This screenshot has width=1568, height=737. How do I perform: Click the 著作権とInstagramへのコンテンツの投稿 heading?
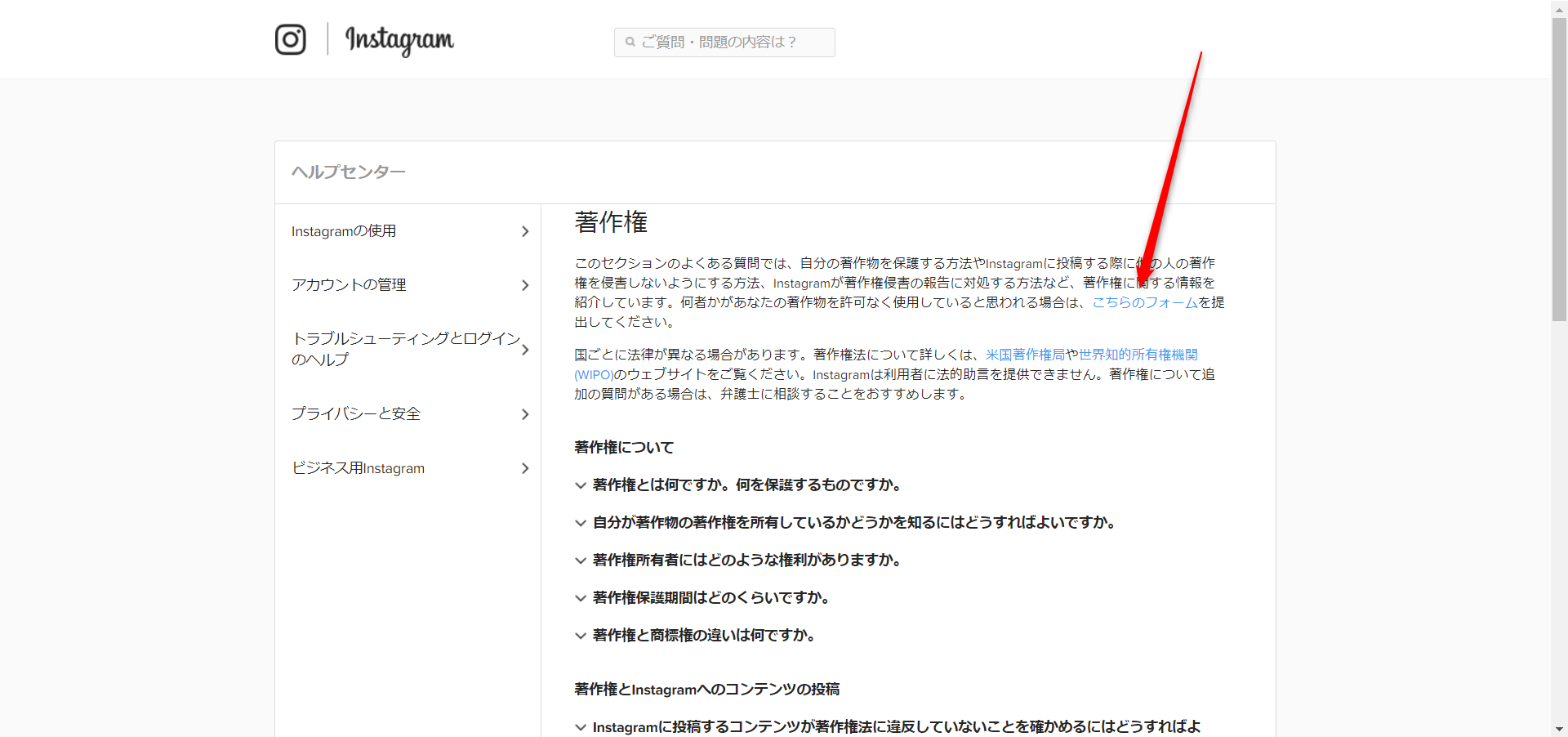tap(706, 690)
